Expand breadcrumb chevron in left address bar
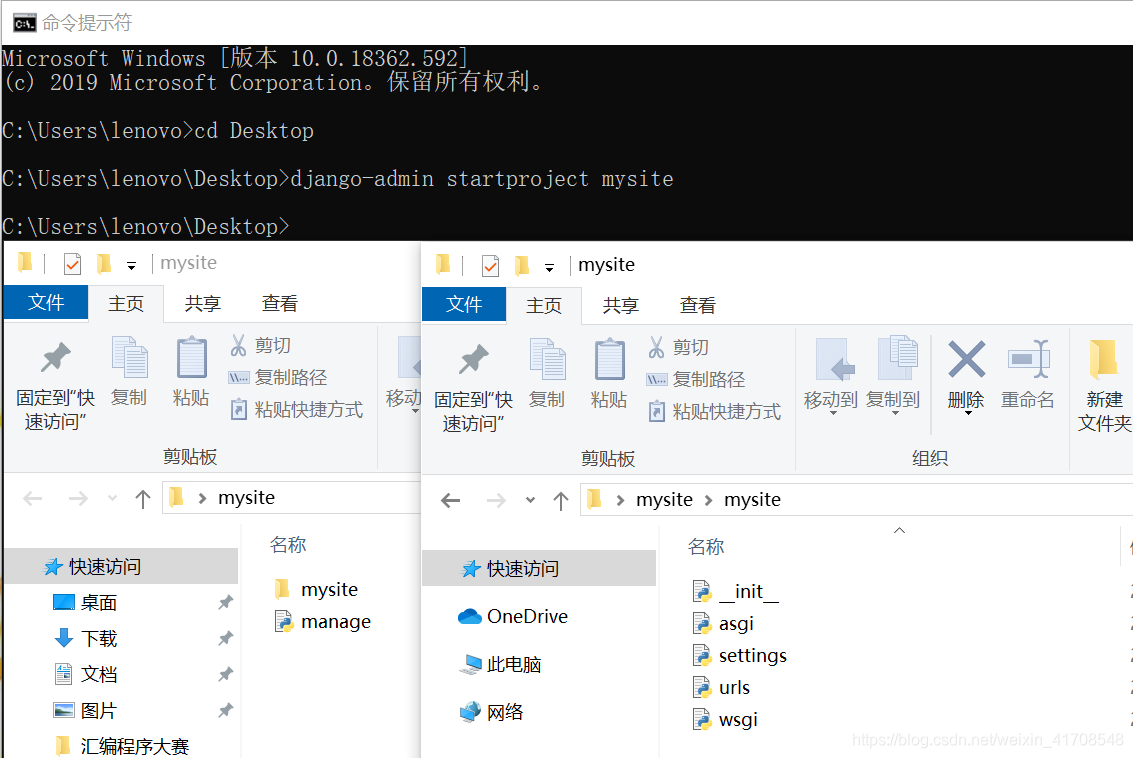The height and width of the screenshot is (758, 1133). (202, 498)
